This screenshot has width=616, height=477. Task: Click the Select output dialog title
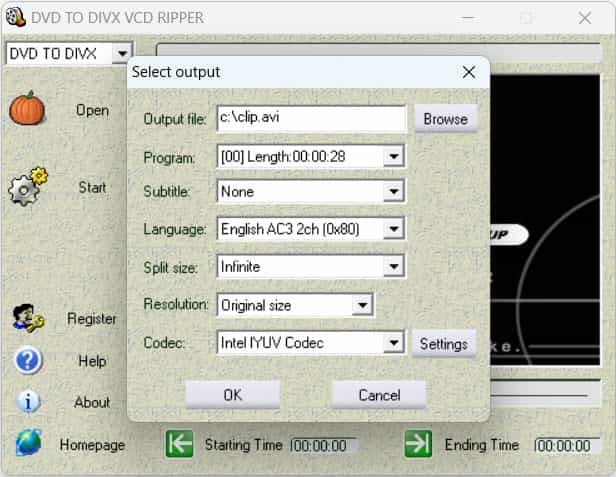[x=176, y=72]
